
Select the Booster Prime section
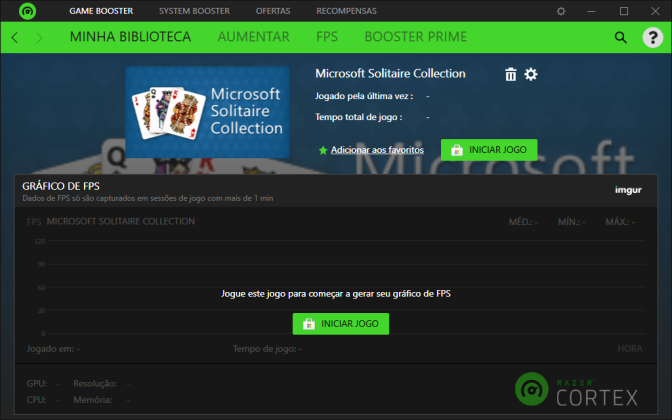[416, 37]
